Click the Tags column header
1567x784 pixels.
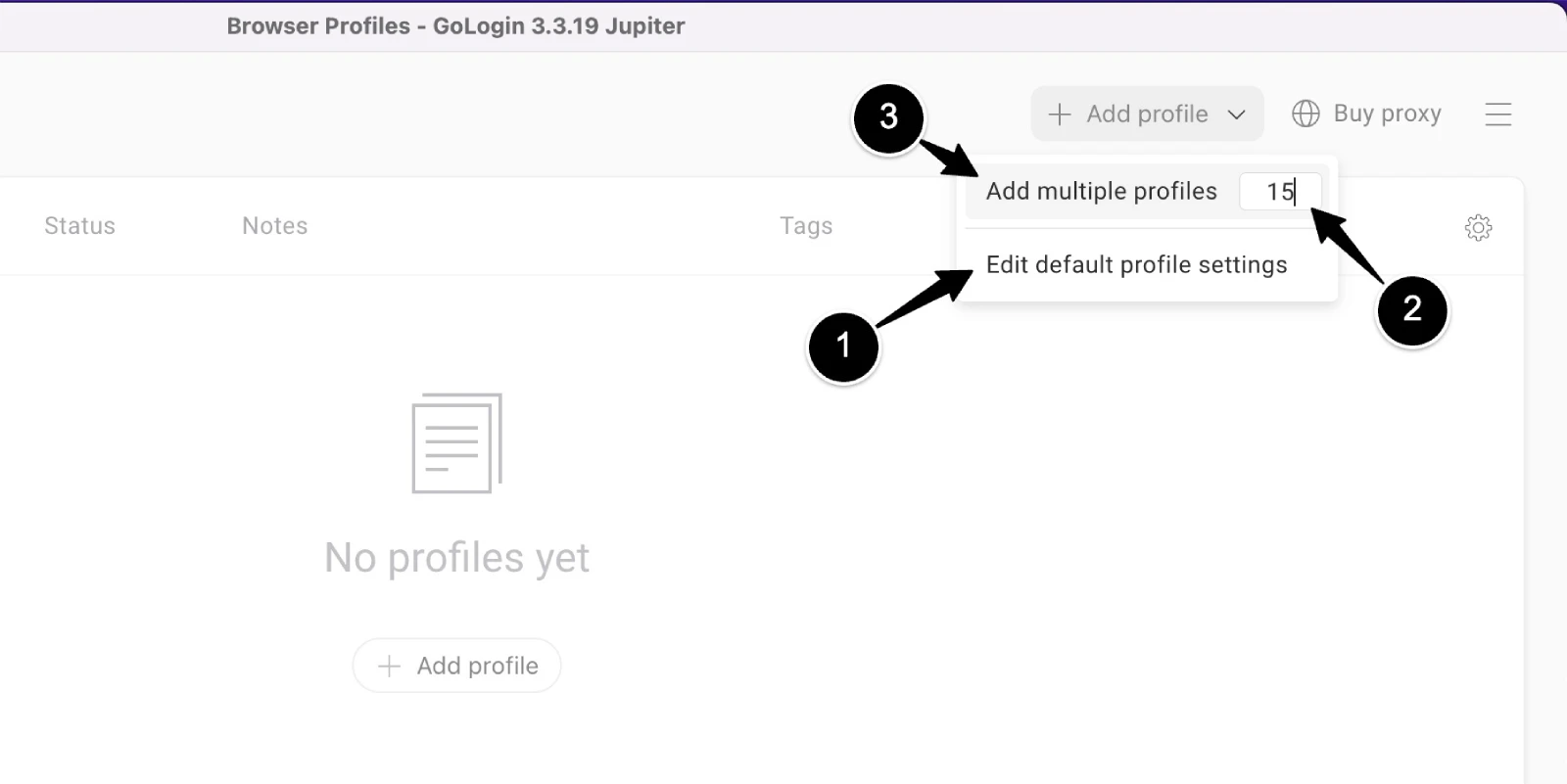point(806,225)
